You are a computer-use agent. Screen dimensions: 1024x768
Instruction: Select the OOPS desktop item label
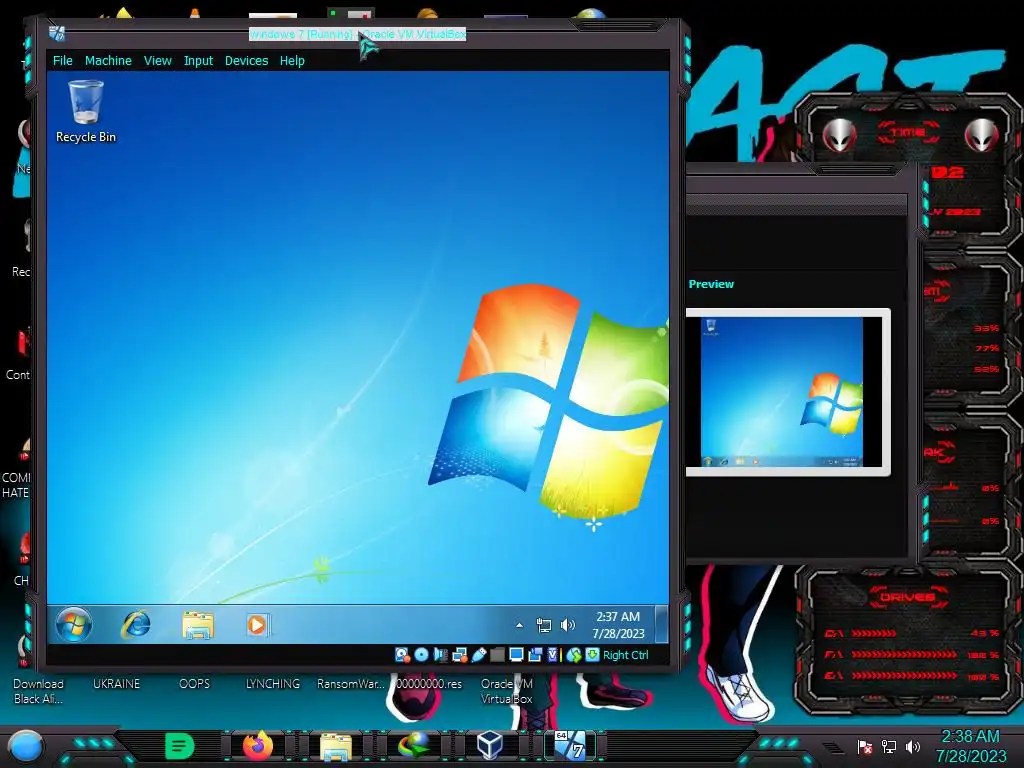[195, 684]
